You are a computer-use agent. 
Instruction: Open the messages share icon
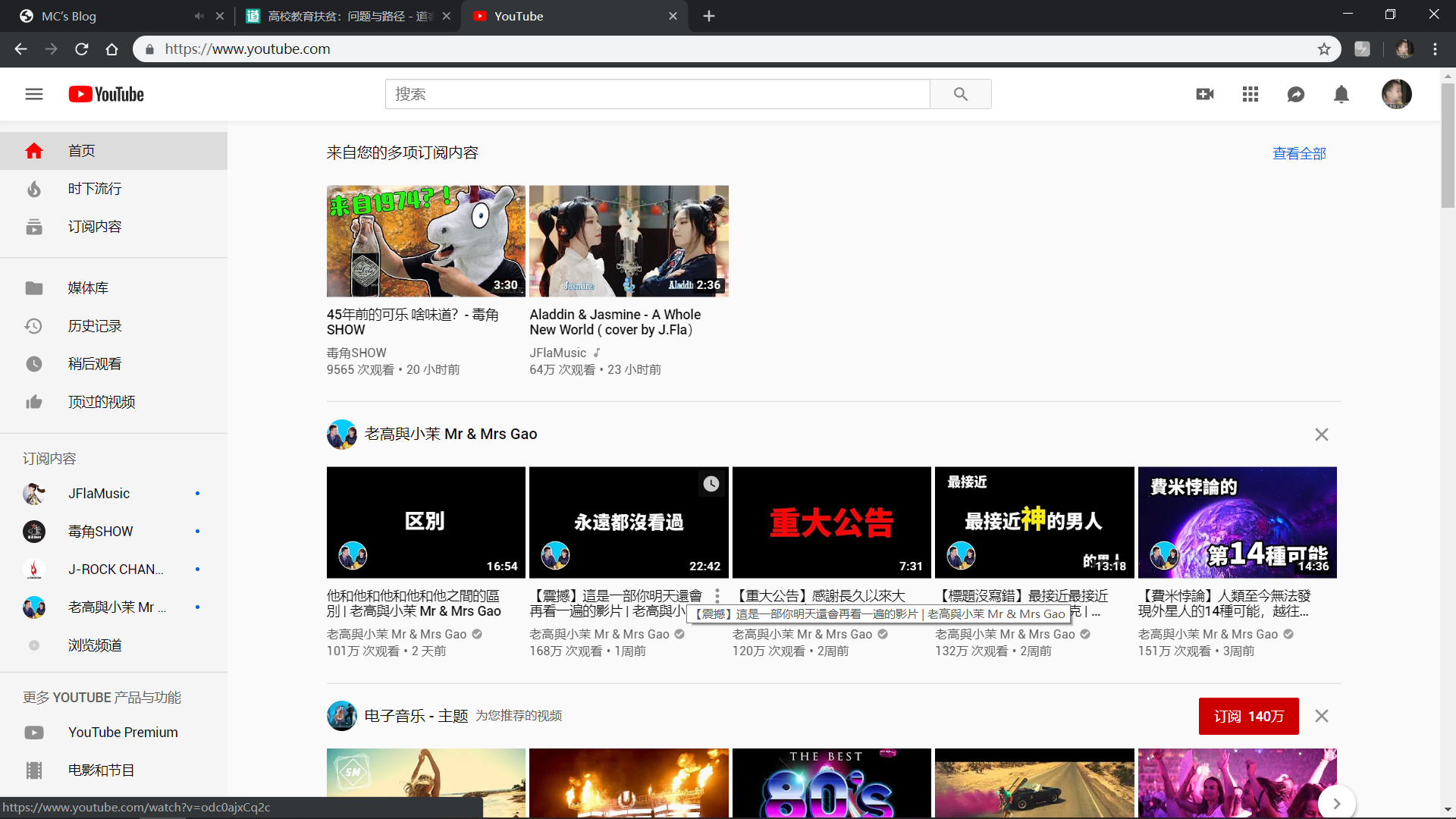[1296, 94]
